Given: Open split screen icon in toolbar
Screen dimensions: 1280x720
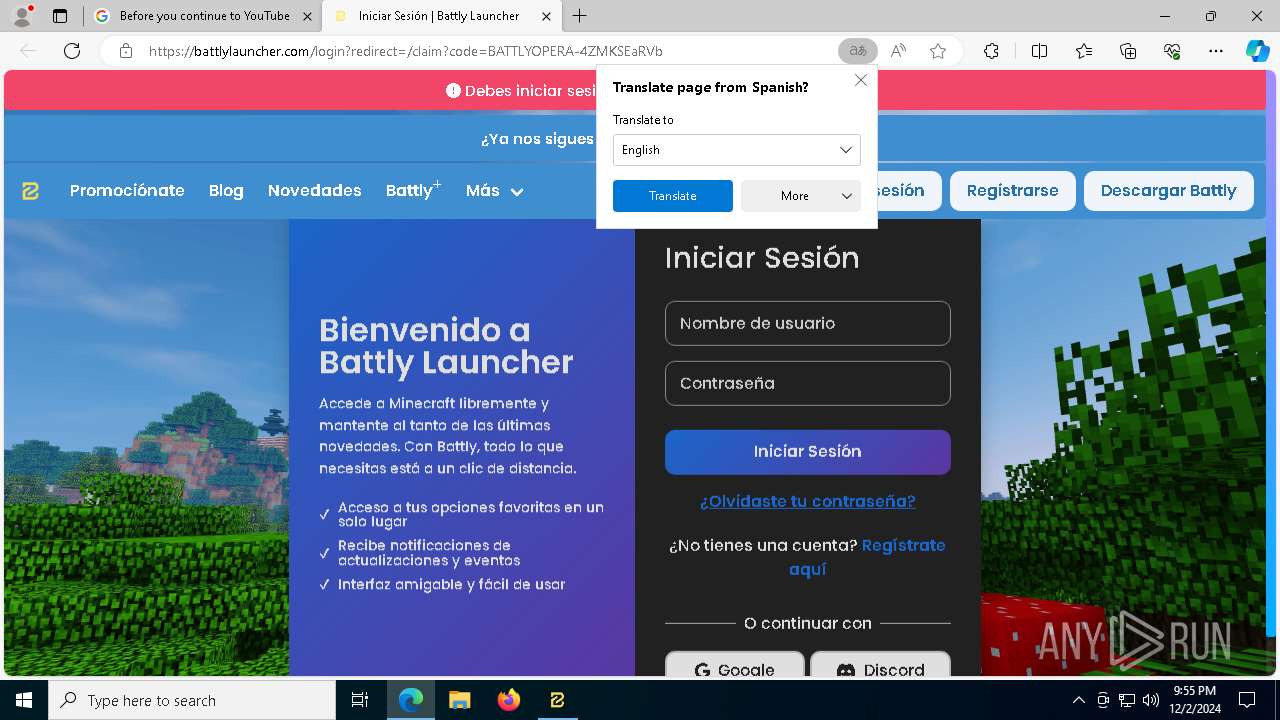Looking at the screenshot, I should (1039, 51).
